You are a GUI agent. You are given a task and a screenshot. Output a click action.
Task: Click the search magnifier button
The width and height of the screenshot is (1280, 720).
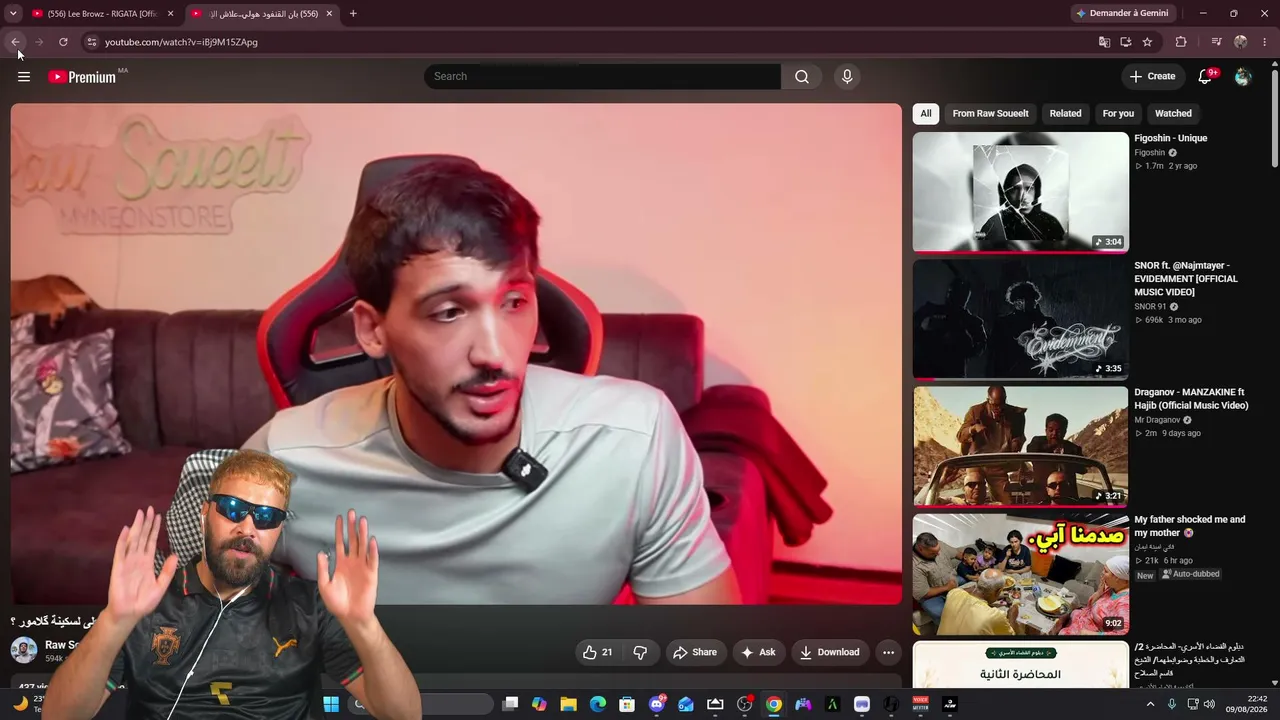802,77
